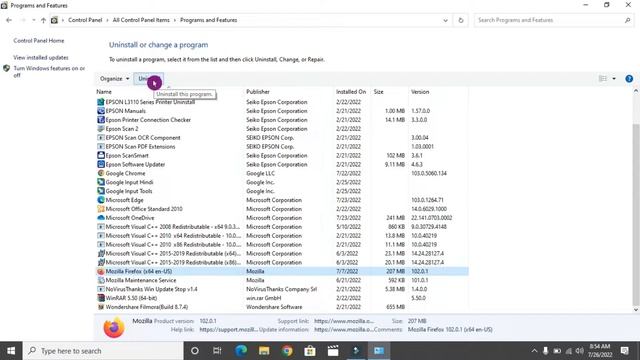Viewport: 640px width, 360px height.
Task: Select EPSON Scan PDF Extensions row
Action: coord(282,147)
